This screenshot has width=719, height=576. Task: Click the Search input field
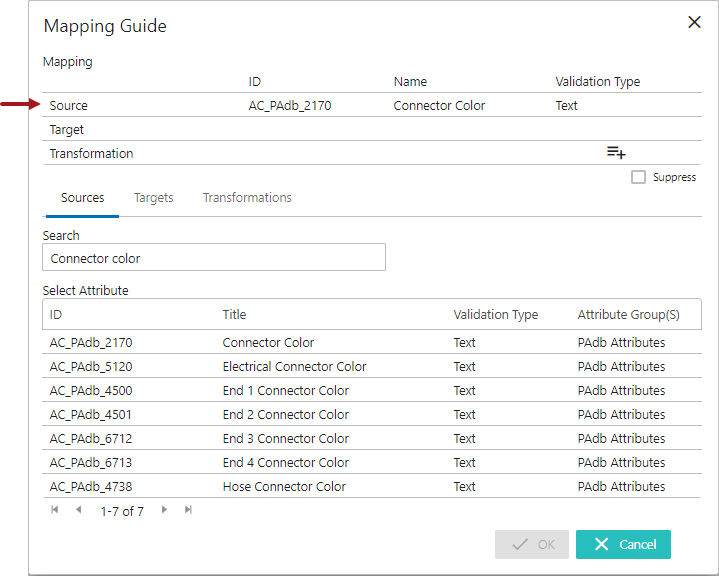pos(214,258)
